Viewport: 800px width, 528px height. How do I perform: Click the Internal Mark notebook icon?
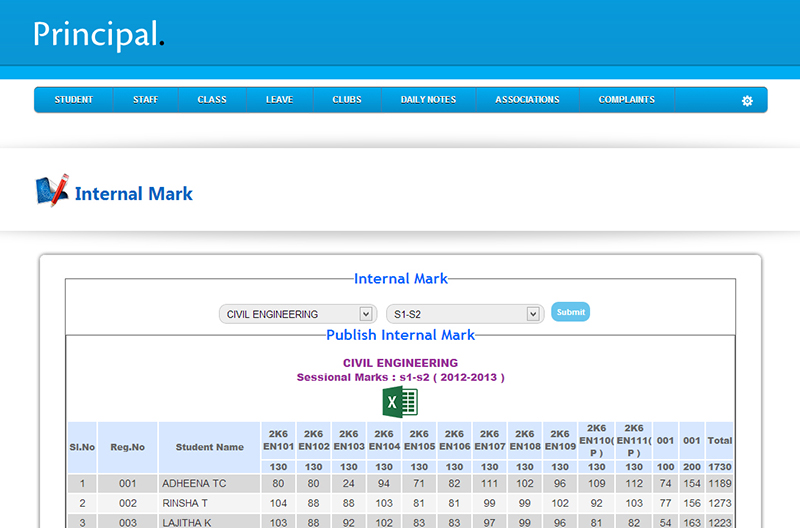coord(52,191)
